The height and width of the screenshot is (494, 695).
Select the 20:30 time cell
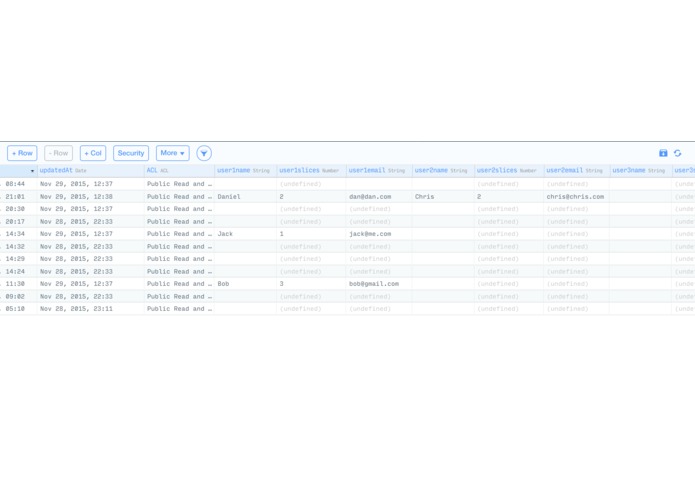pyautogui.click(x=19, y=209)
